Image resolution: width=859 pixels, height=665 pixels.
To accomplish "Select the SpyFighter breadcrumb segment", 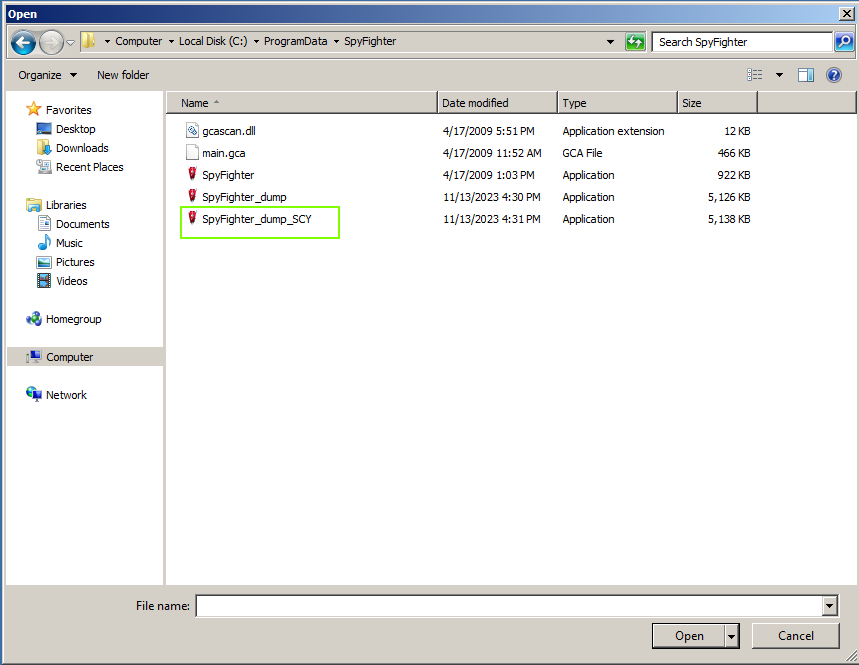I will click(370, 41).
